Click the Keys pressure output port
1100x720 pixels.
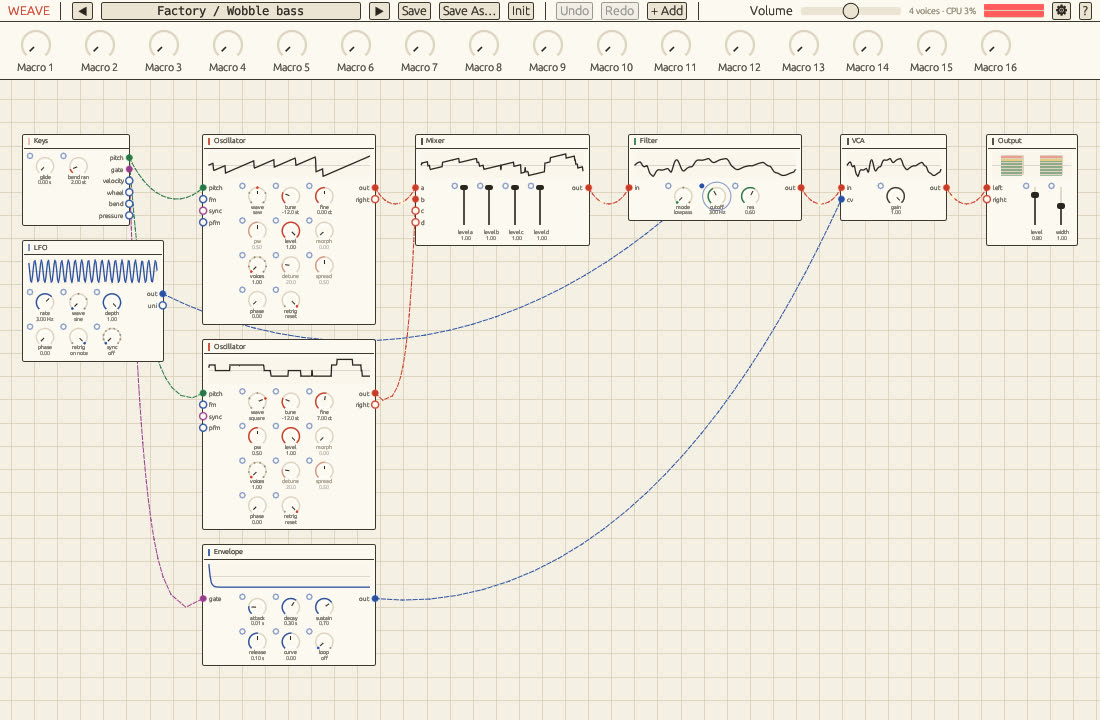(129, 215)
